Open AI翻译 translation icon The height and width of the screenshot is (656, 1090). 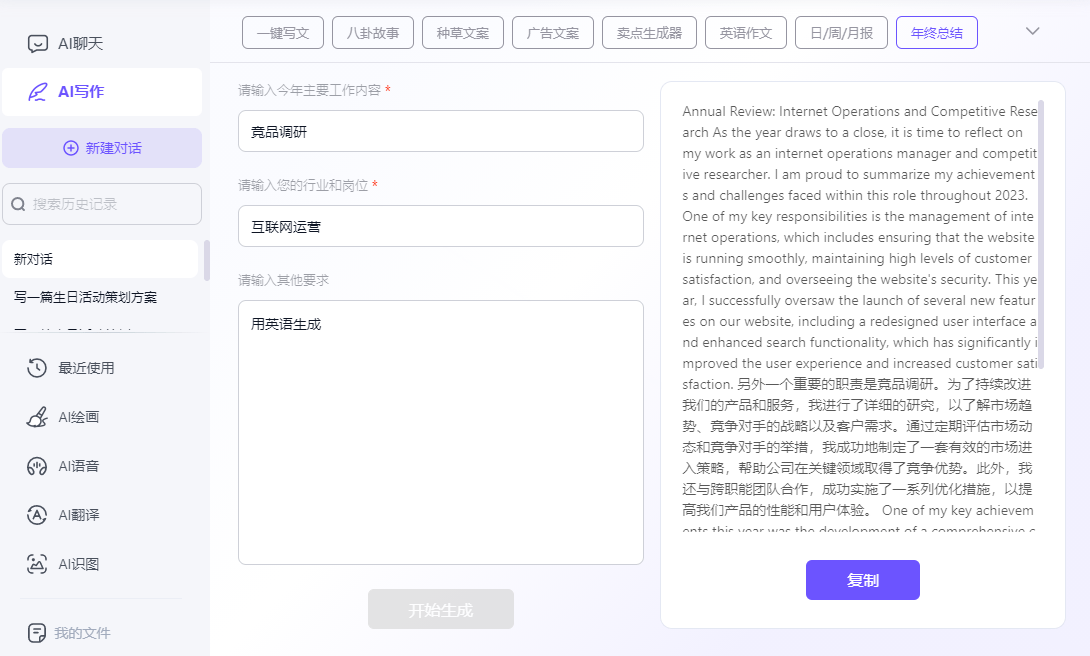click(37, 515)
